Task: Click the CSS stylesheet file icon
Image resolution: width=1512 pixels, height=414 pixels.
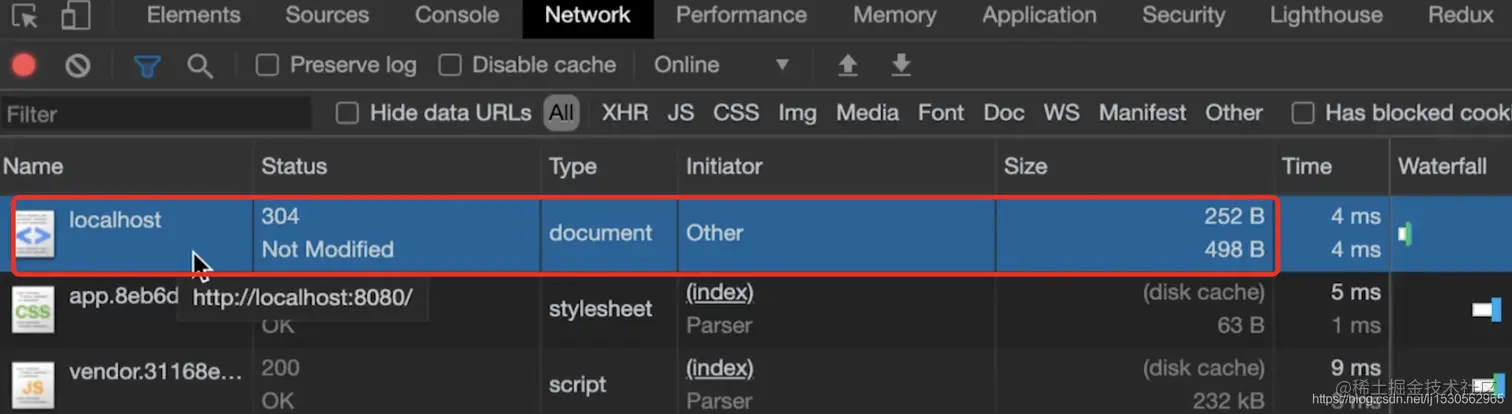Action: point(32,310)
